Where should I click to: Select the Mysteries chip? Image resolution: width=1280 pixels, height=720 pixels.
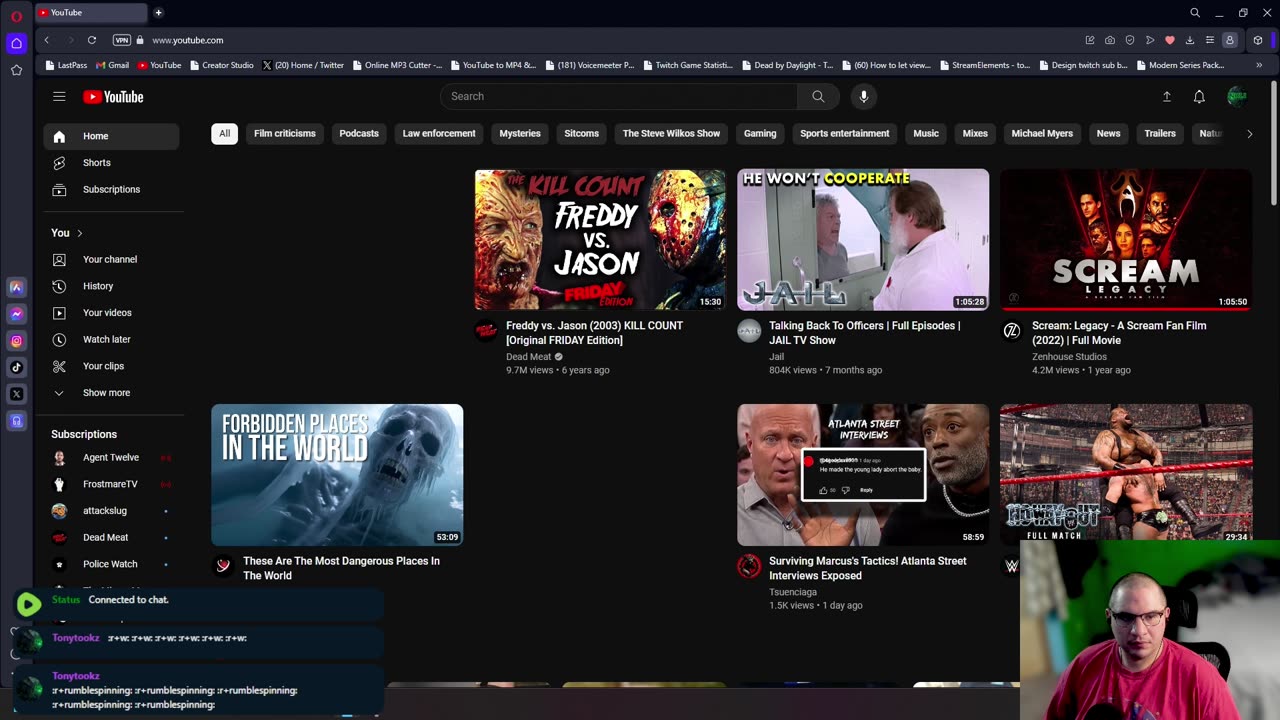pos(520,133)
